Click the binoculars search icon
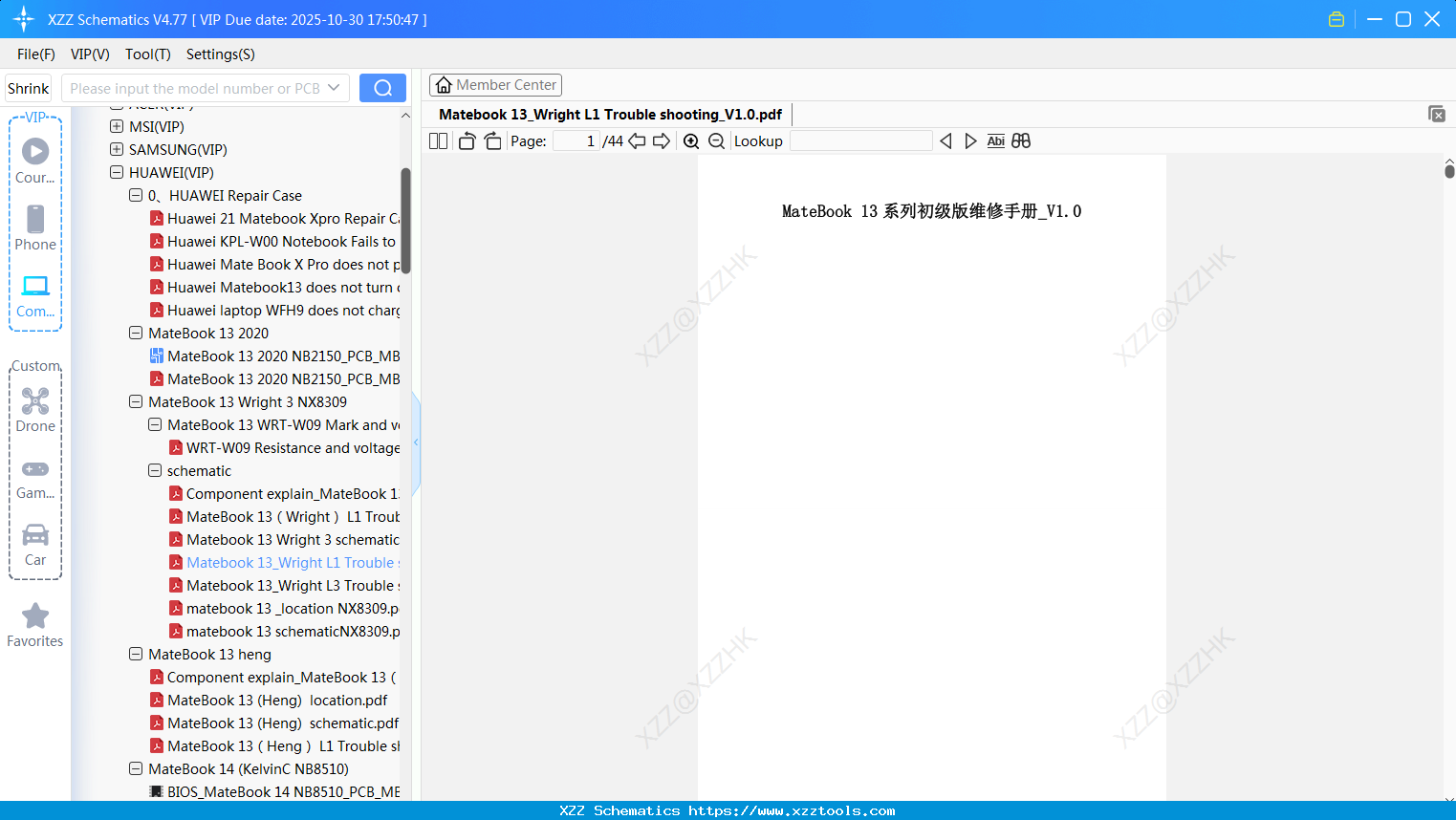Image resolution: width=1456 pixels, height=820 pixels. (x=1021, y=141)
